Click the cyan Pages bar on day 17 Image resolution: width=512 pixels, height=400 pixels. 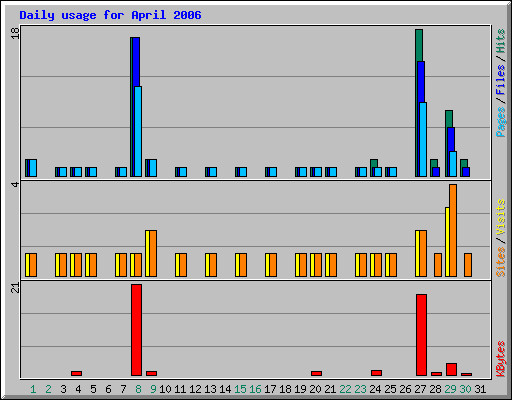(x=273, y=172)
